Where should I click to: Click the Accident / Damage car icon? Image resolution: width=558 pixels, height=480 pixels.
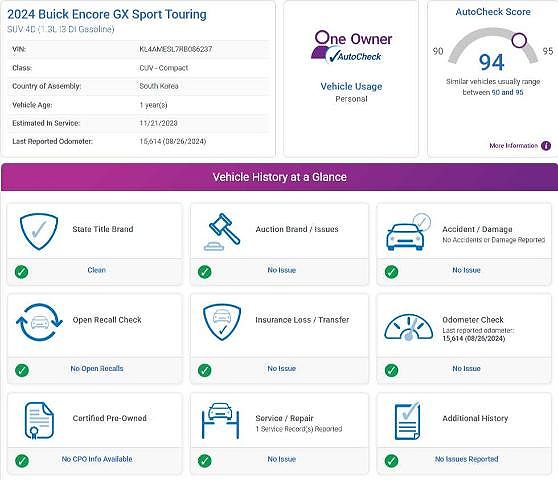(409, 232)
